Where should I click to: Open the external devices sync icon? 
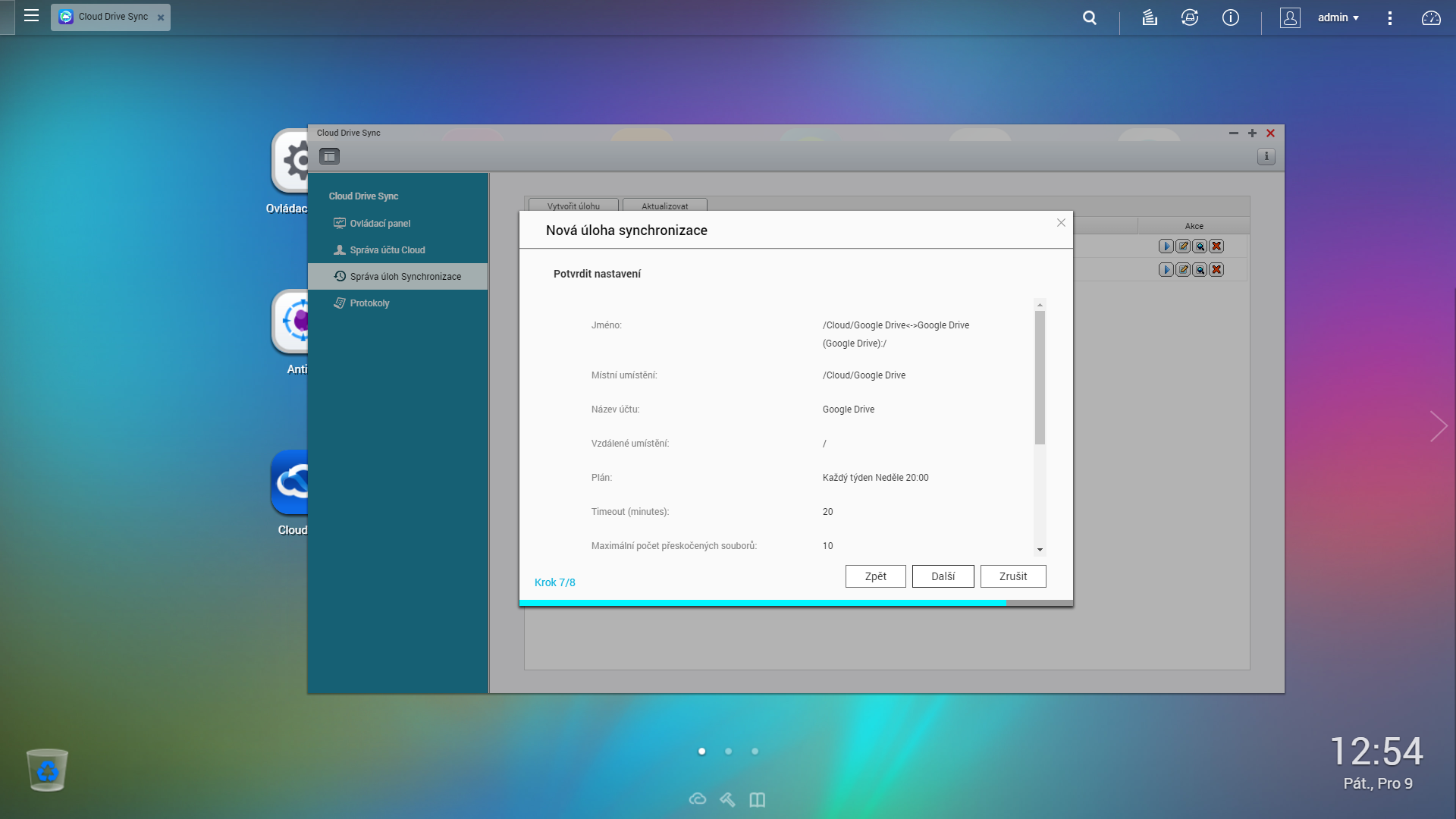[x=1190, y=17]
